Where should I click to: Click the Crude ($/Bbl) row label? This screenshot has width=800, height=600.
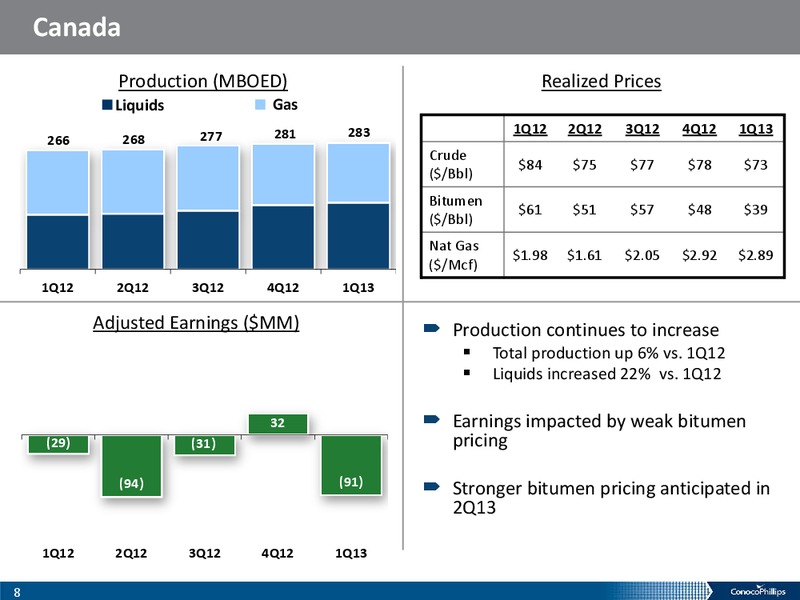(x=451, y=164)
